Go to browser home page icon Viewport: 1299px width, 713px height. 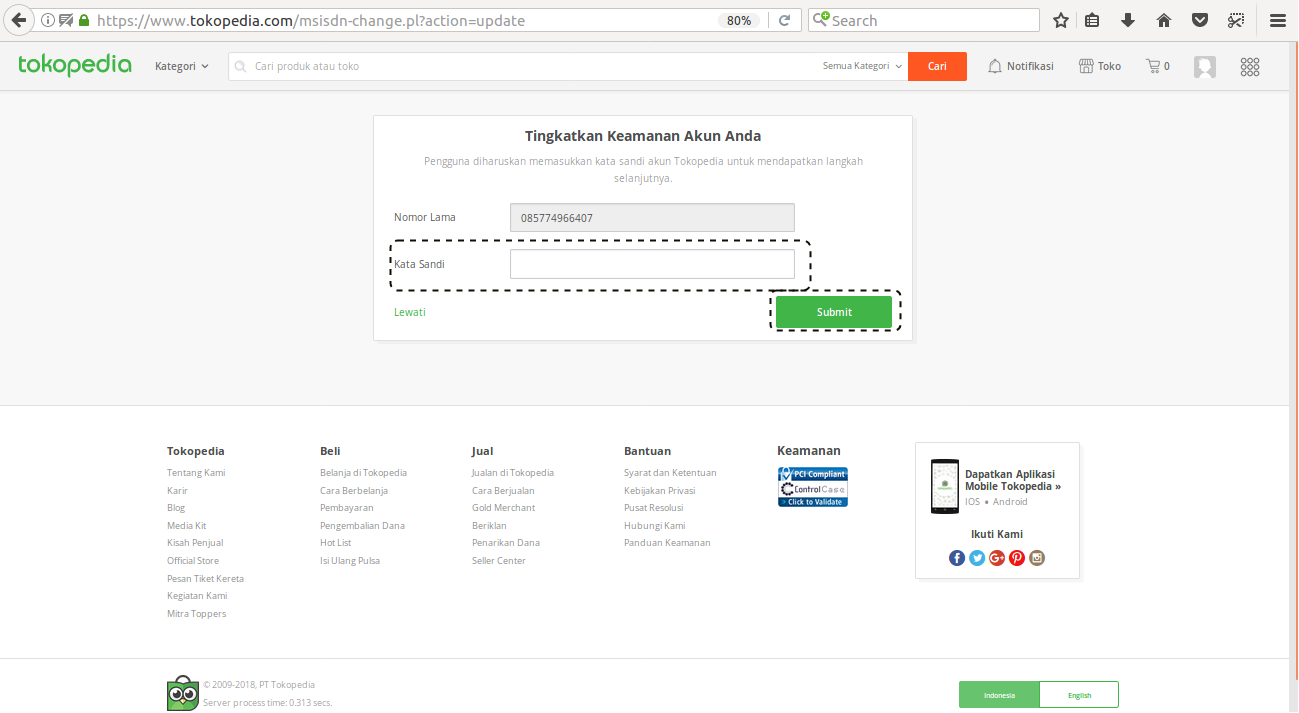1164,20
